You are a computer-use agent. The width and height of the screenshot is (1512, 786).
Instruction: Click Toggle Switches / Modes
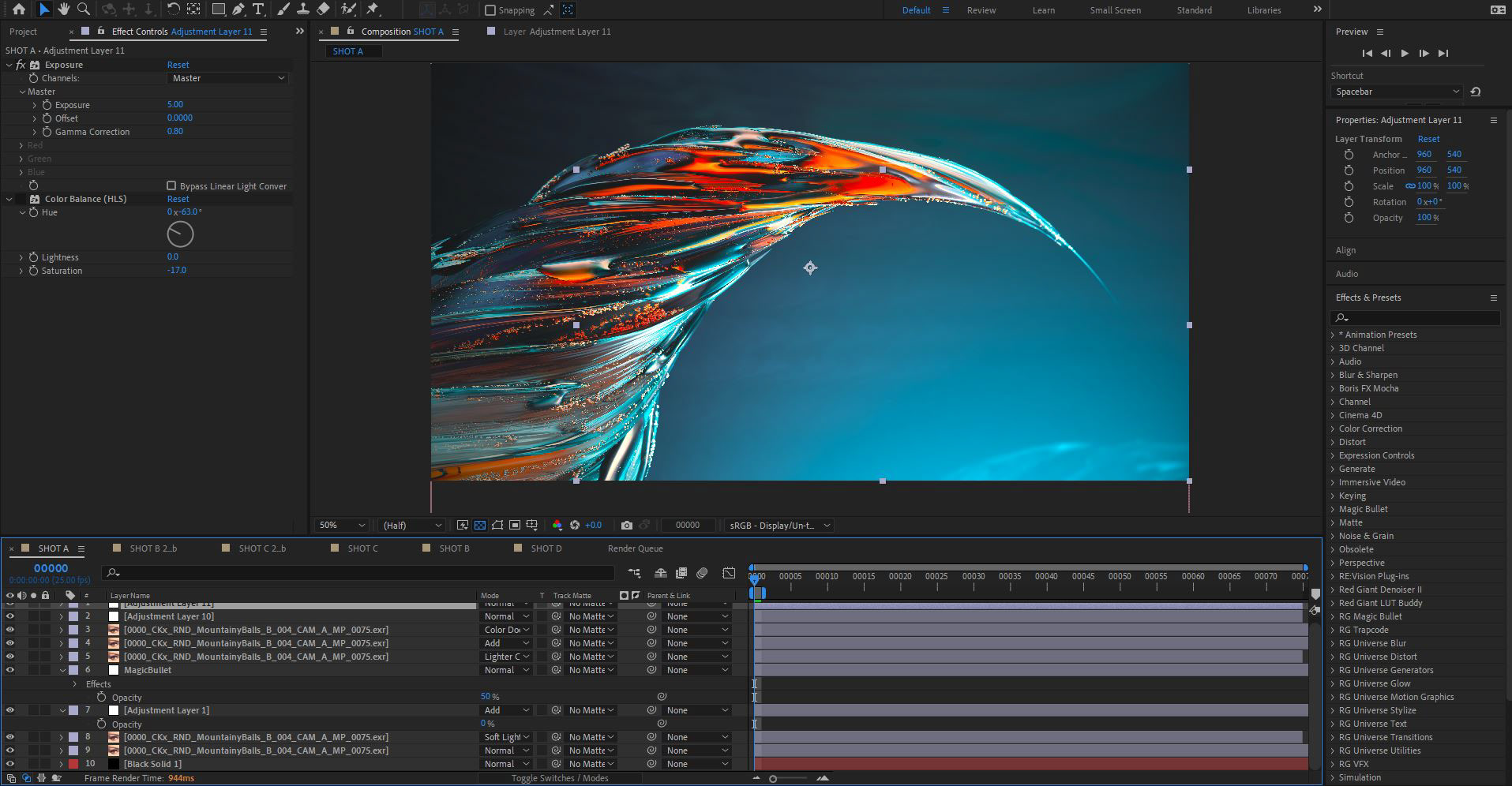coord(559,778)
